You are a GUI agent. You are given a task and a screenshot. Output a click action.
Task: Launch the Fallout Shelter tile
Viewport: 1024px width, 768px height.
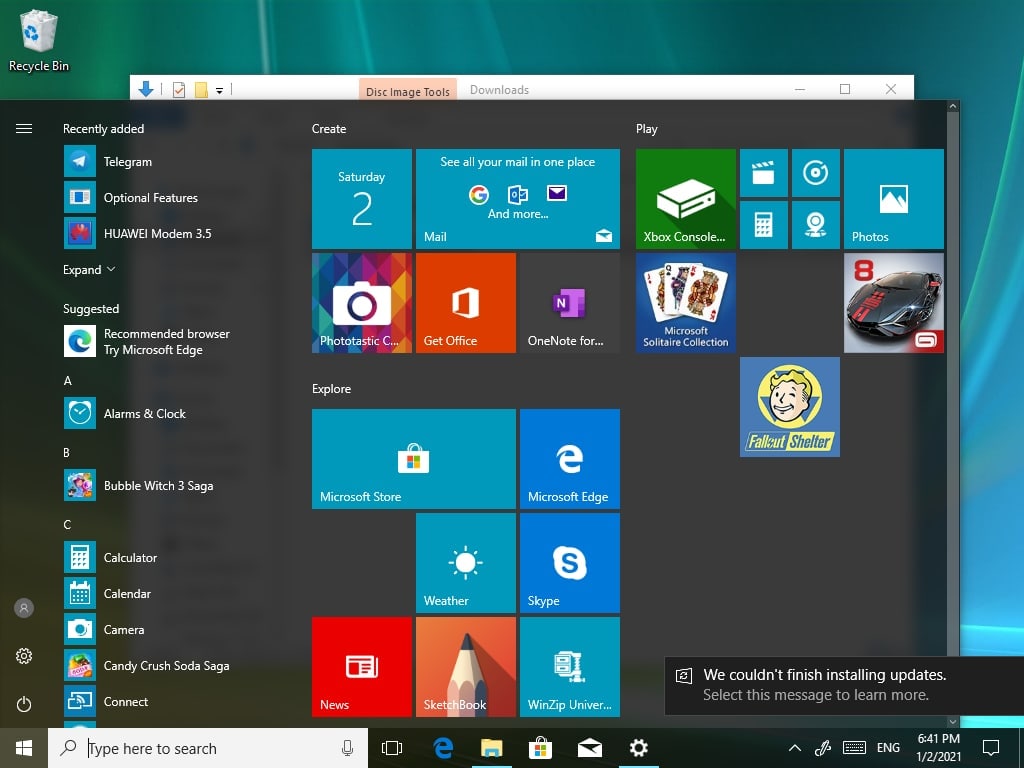[790, 407]
